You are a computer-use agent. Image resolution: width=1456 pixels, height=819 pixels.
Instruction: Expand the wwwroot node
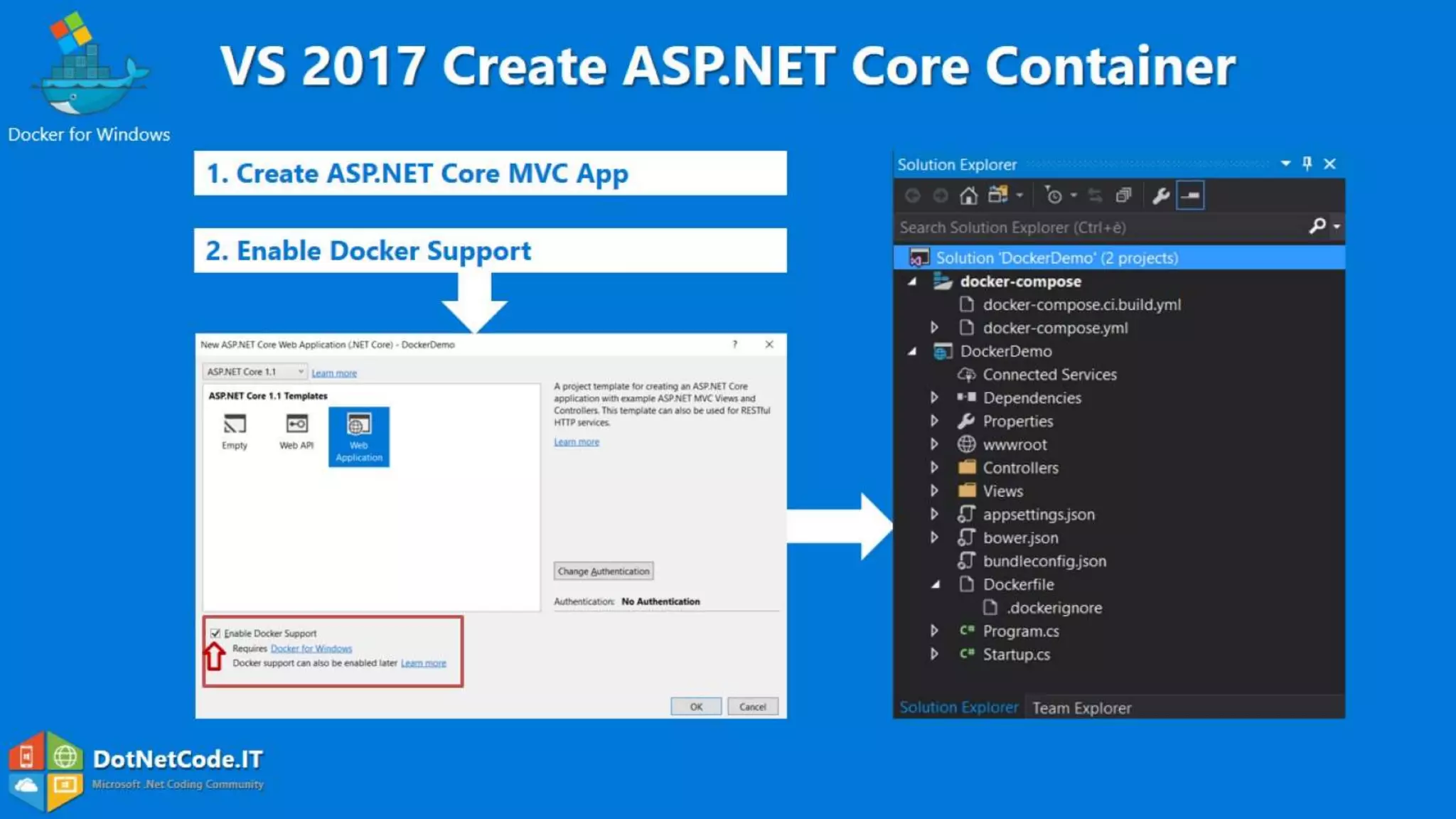click(934, 444)
